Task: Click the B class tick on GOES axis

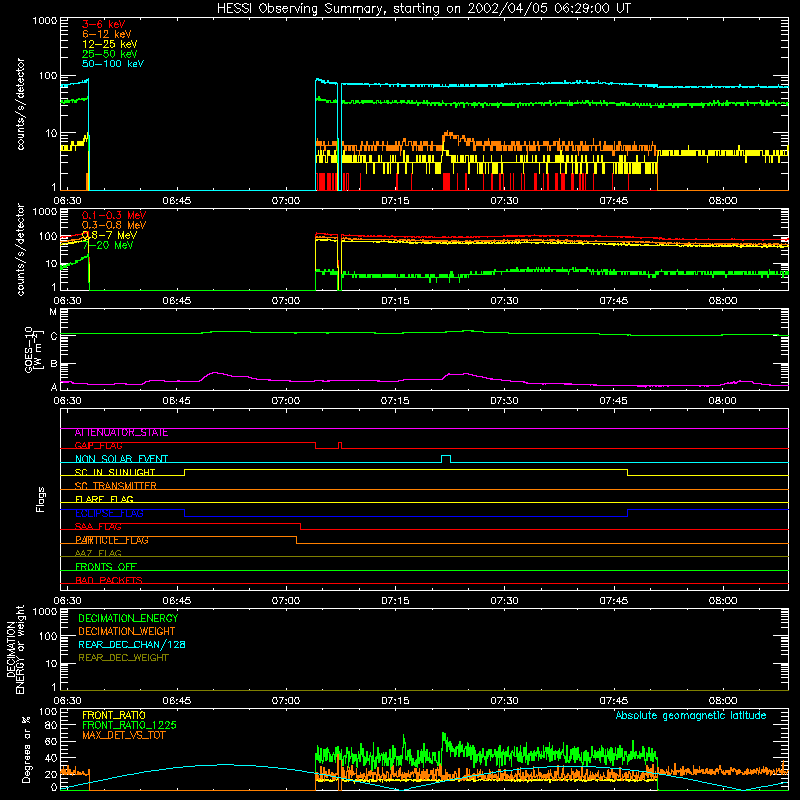Action: [x=54, y=364]
